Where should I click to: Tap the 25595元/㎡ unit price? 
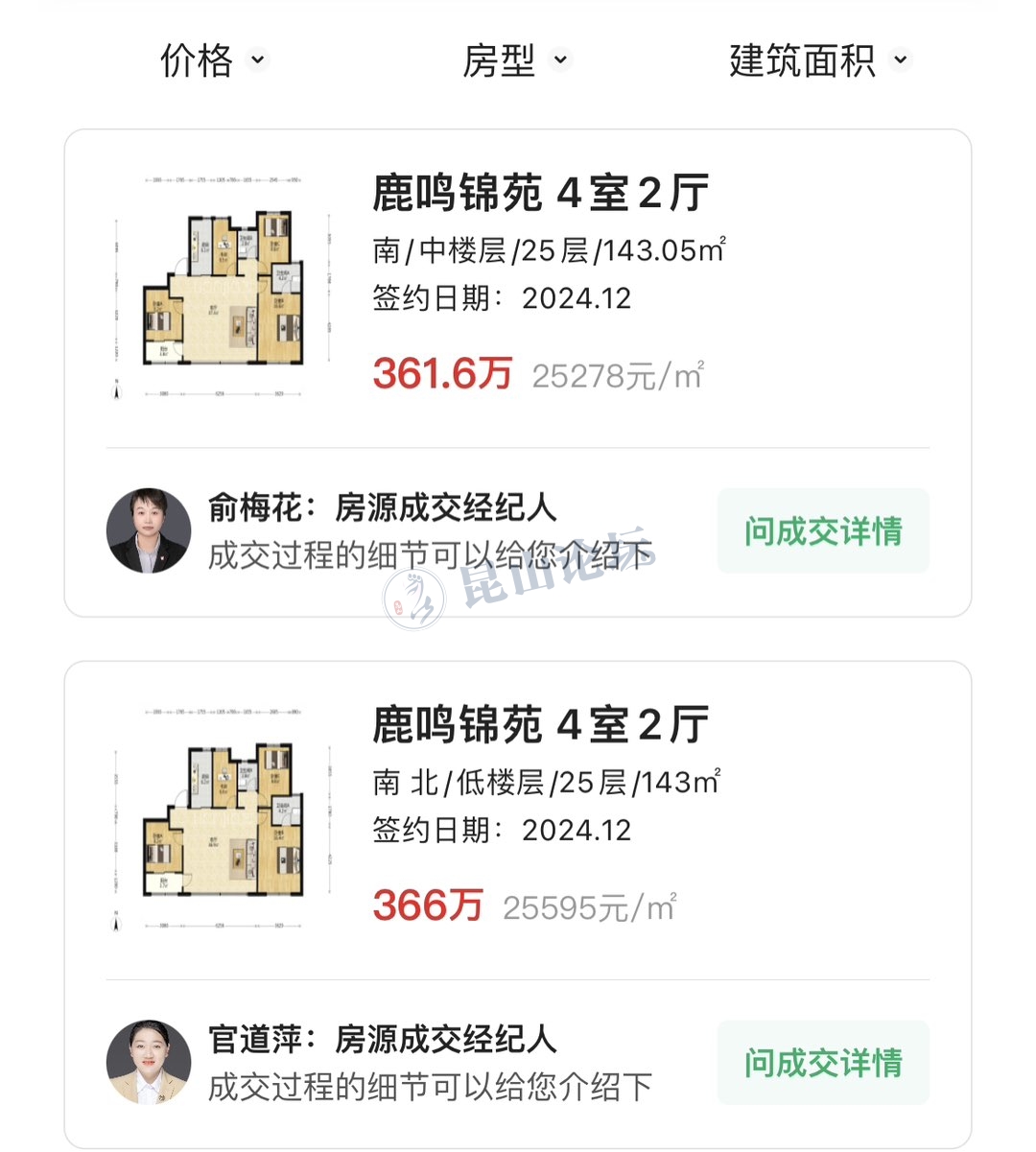tap(590, 907)
